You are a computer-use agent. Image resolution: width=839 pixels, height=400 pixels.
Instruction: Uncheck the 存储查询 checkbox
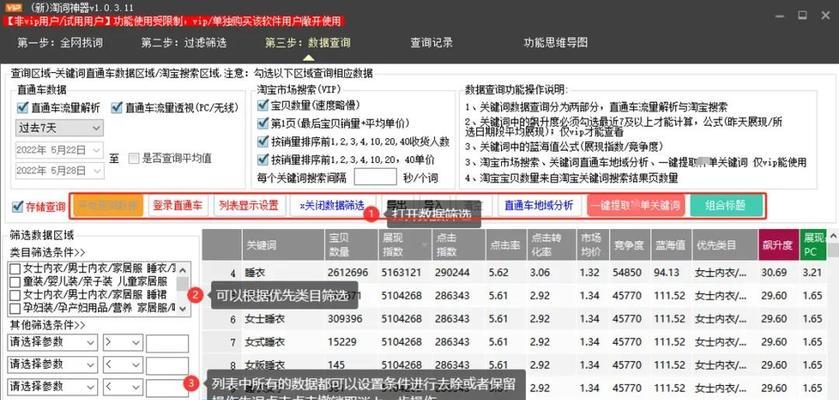coord(18,206)
